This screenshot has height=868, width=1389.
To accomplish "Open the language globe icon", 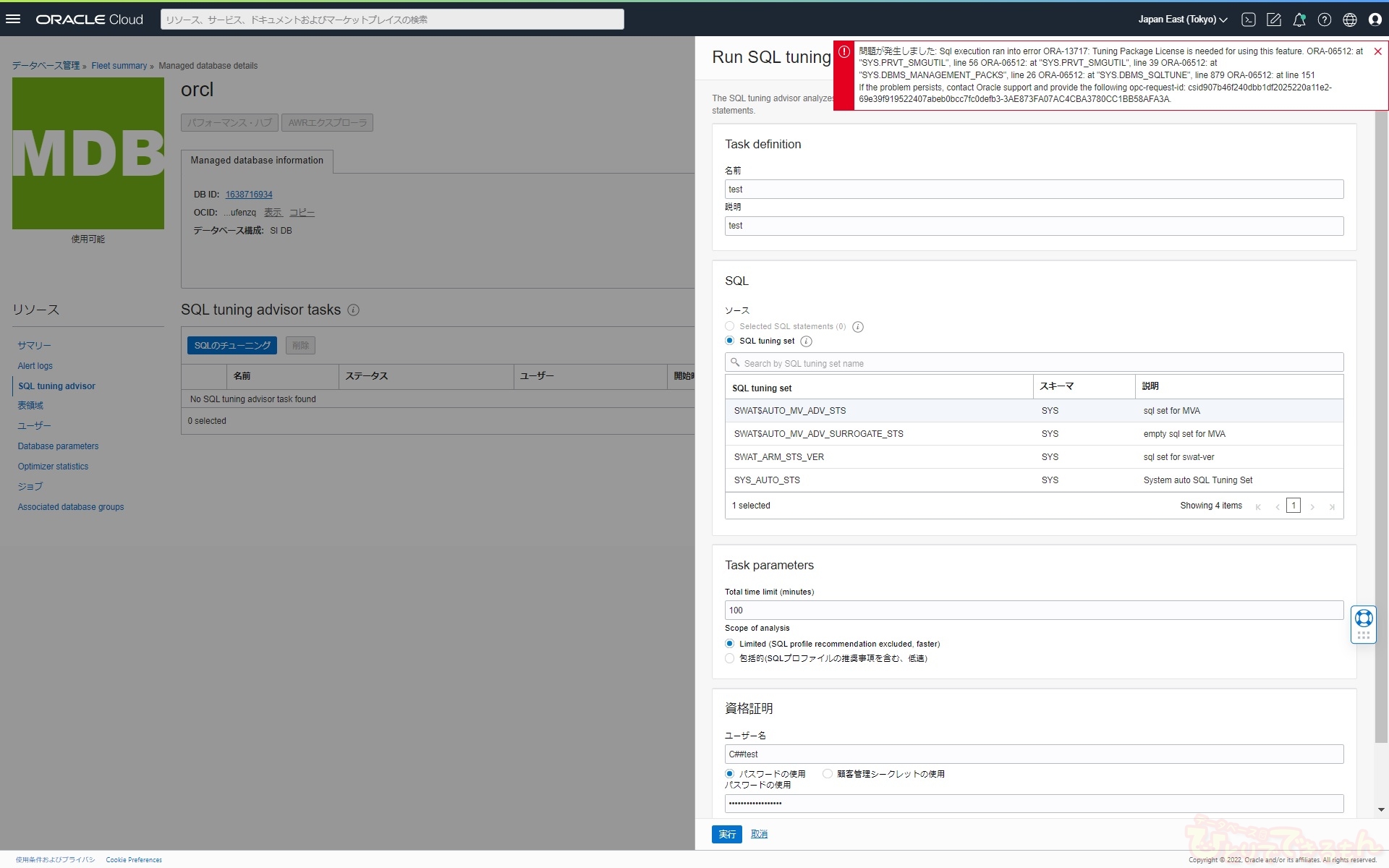I will pyautogui.click(x=1350, y=20).
